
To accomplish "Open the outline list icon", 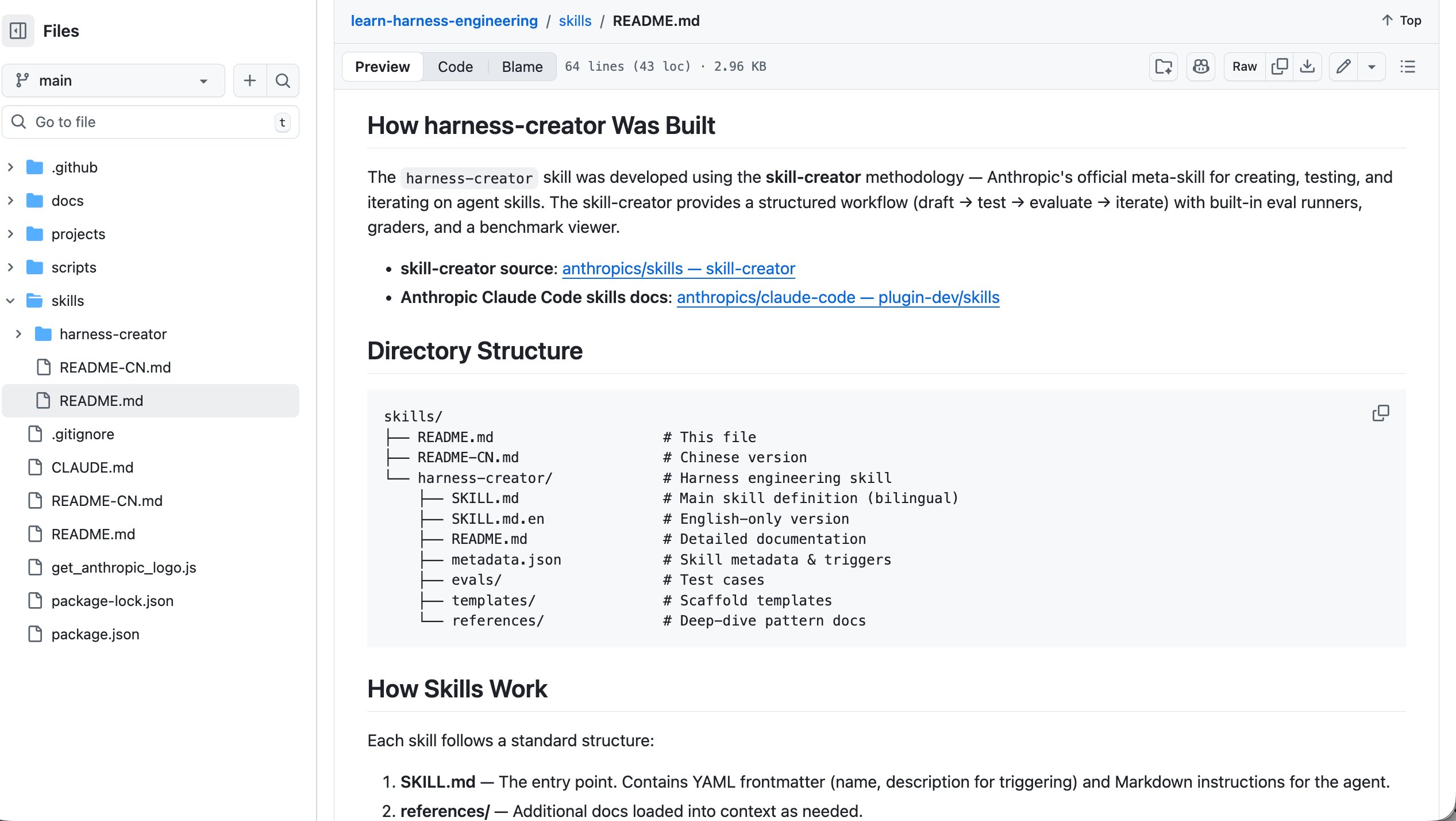I will click(1408, 67).
